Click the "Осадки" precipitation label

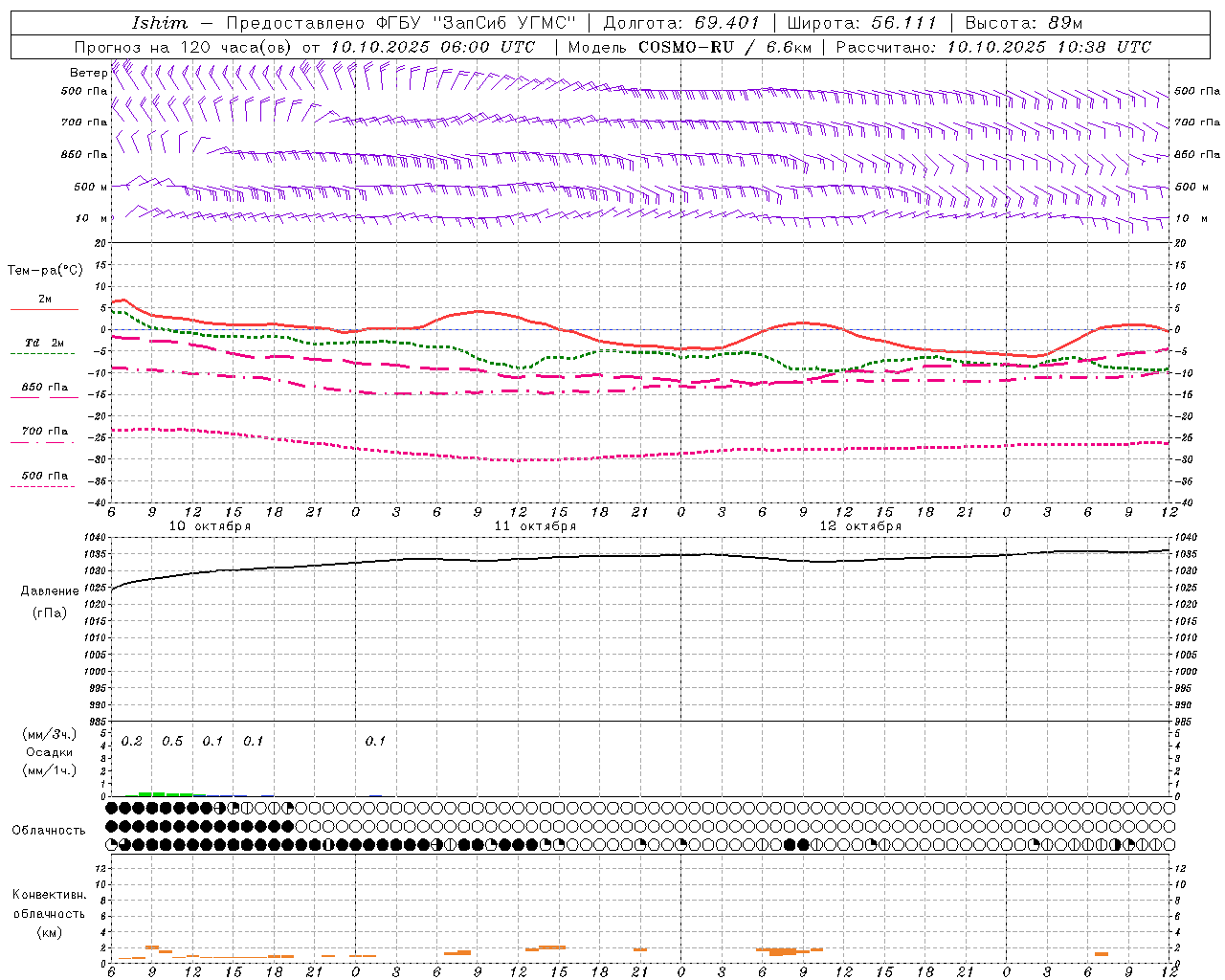50,752
